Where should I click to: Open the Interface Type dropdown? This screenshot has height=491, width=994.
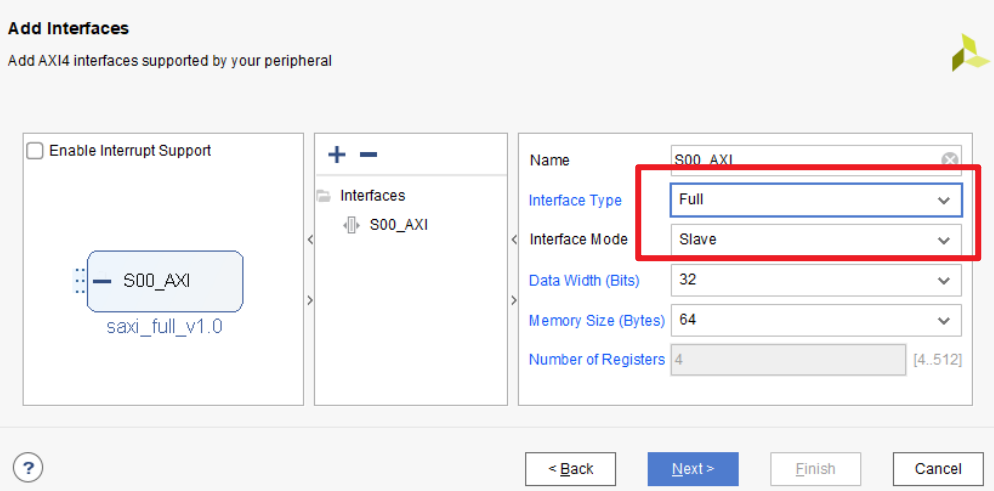[816, 200]
